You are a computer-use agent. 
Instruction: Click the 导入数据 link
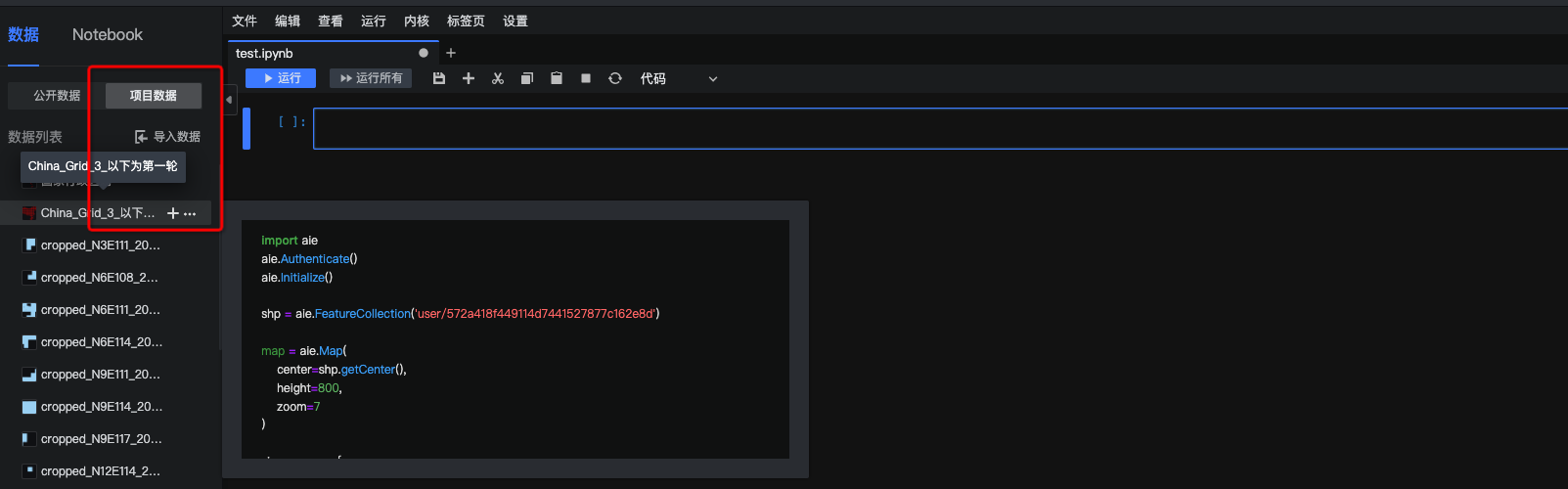coord(177,137)
